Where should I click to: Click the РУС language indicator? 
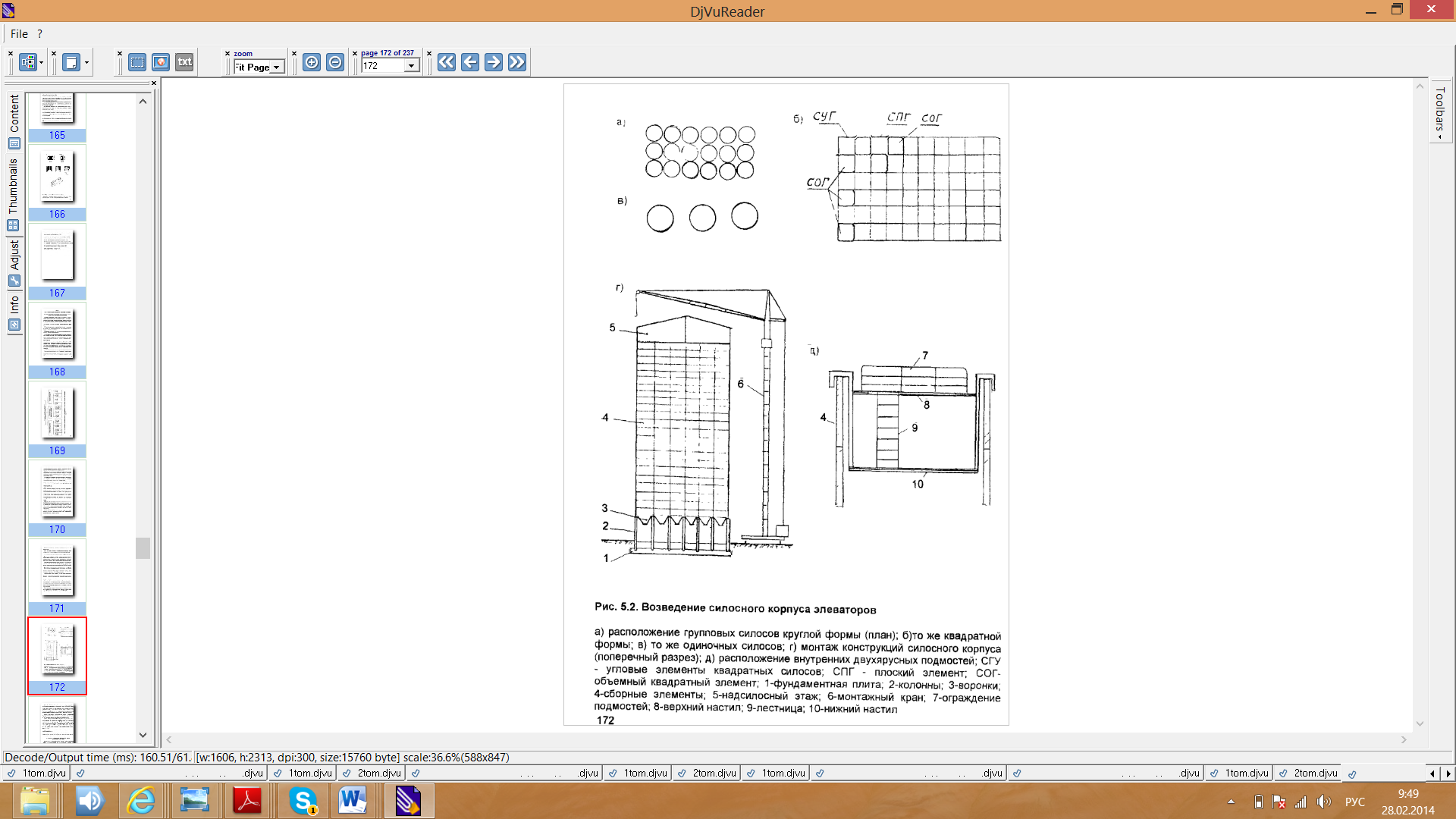(x=1355, y=802)
